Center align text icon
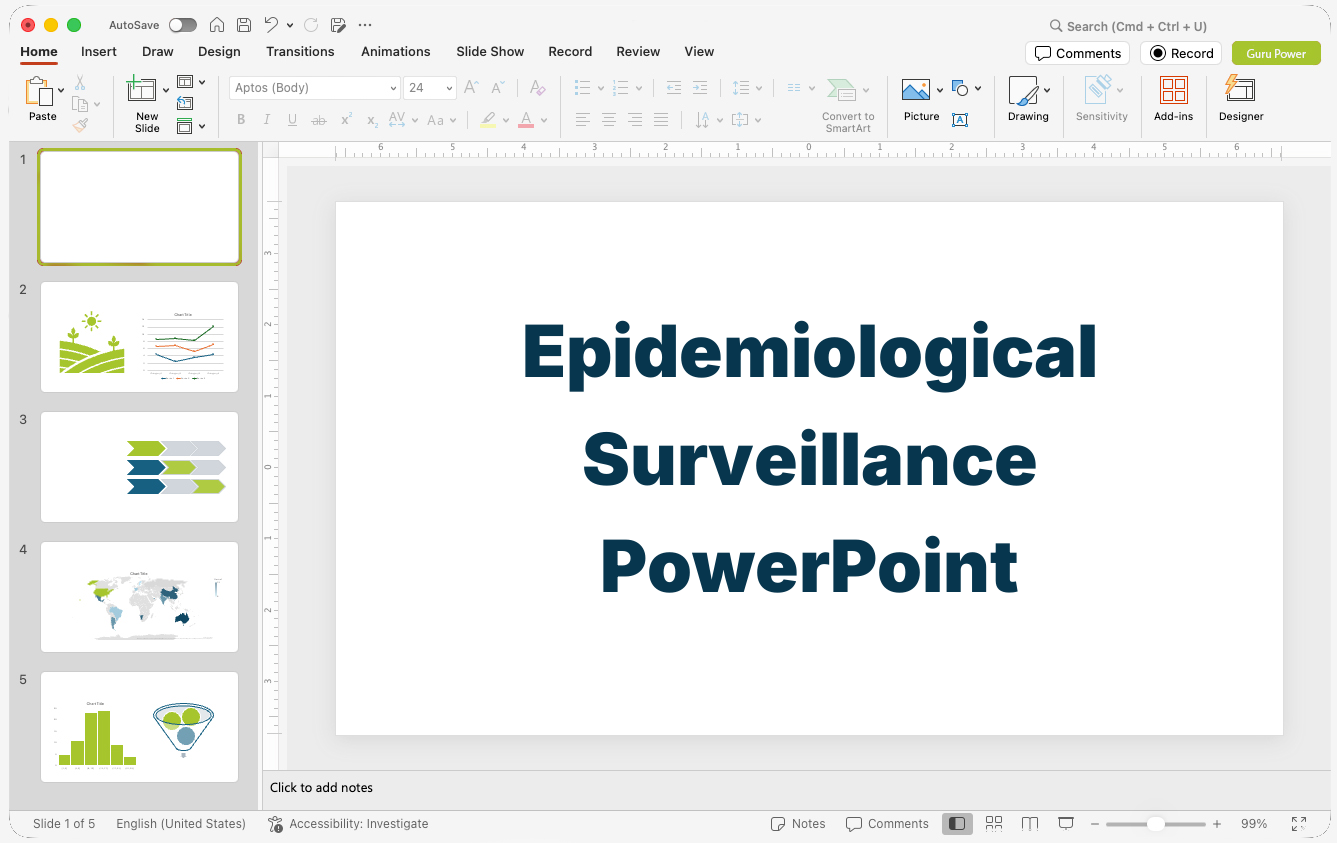The width and height of the screenshot is (1337, 843). tap(609, 120)
